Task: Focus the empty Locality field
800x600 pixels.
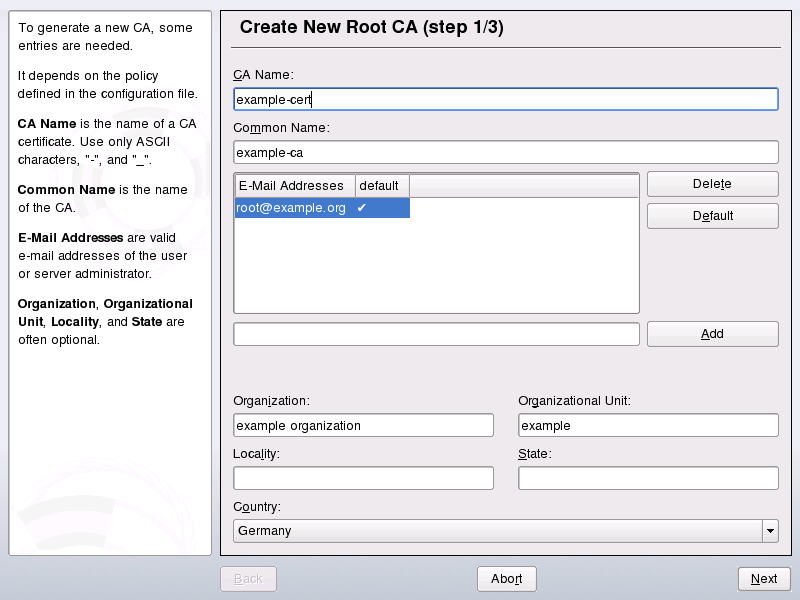Action: pyautogui.click(x=363, y=478)
